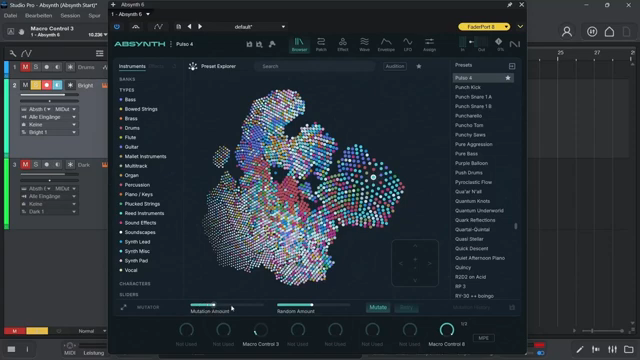Open the Dark 1 dropdown on track 3

[49, 211]
